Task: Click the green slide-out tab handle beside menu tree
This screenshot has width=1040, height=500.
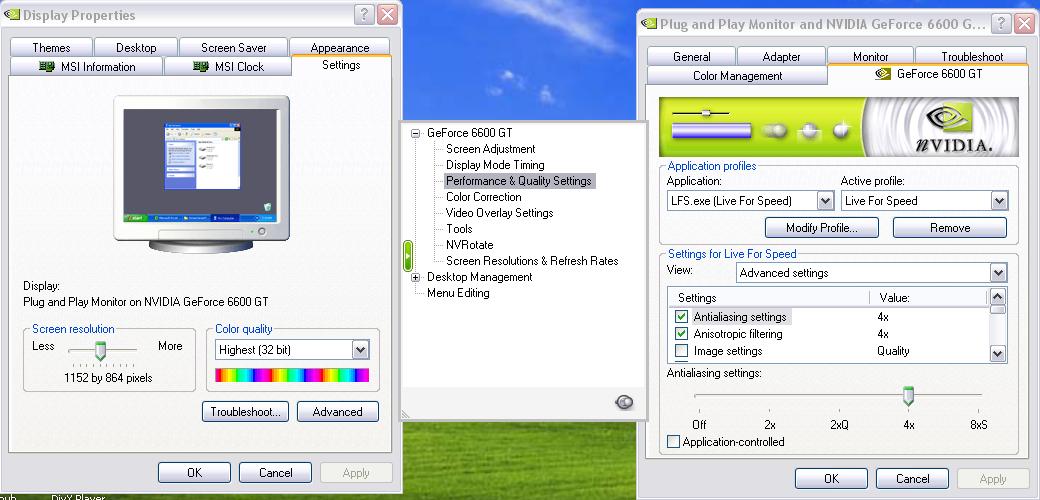Action: coord(407,256)
